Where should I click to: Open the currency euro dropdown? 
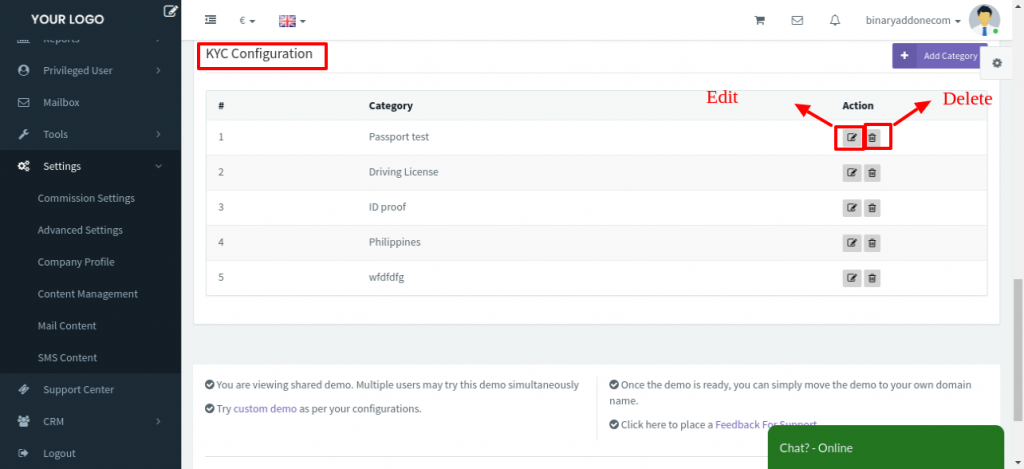point(247,21)
